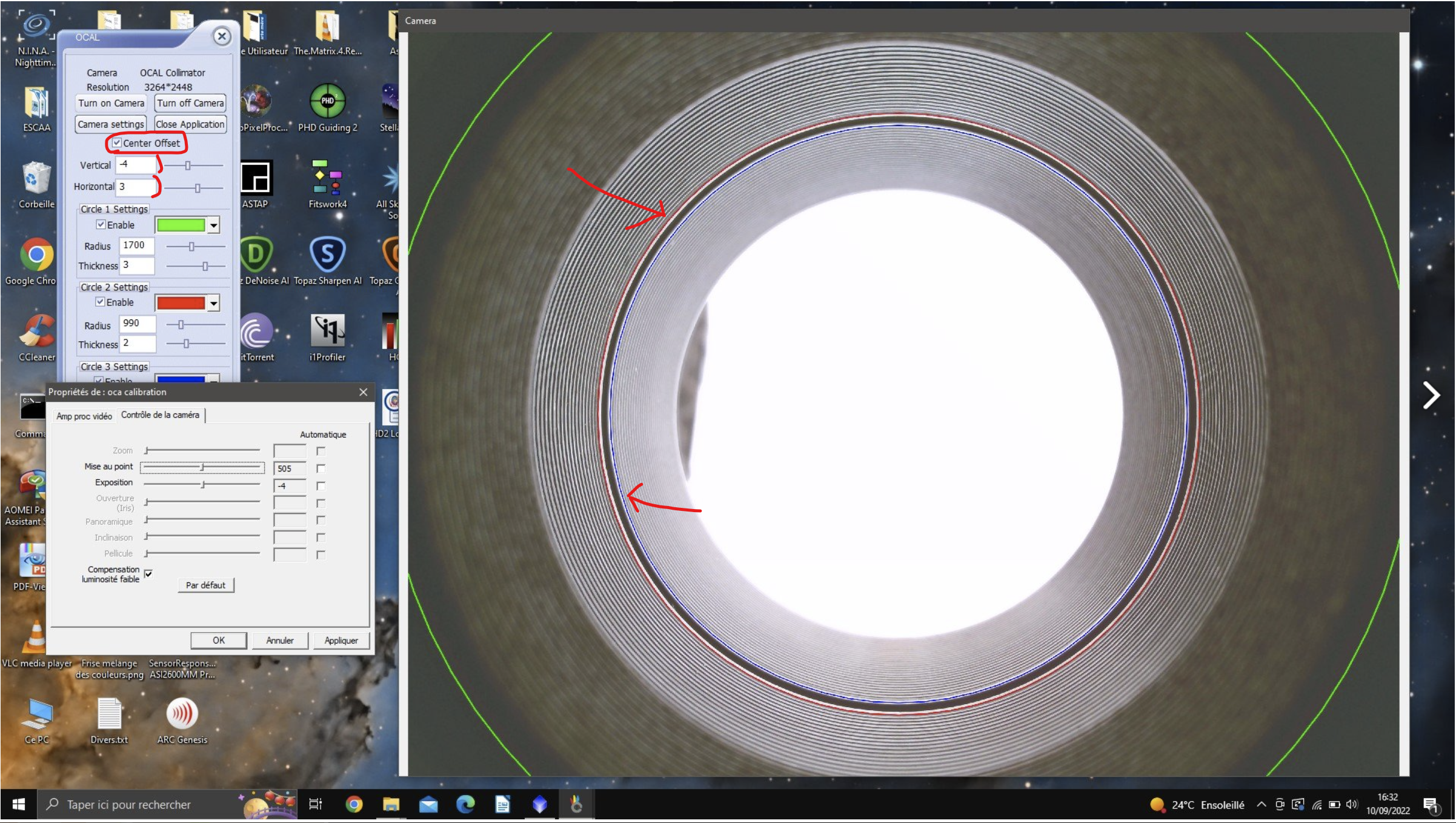Open the Ce PC desktop icon

(x=36, y=721)
